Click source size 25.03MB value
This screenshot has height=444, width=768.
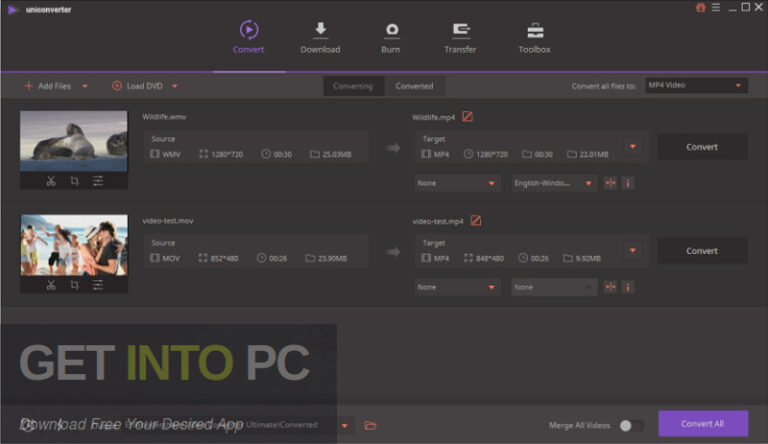[x=336, y=154]
